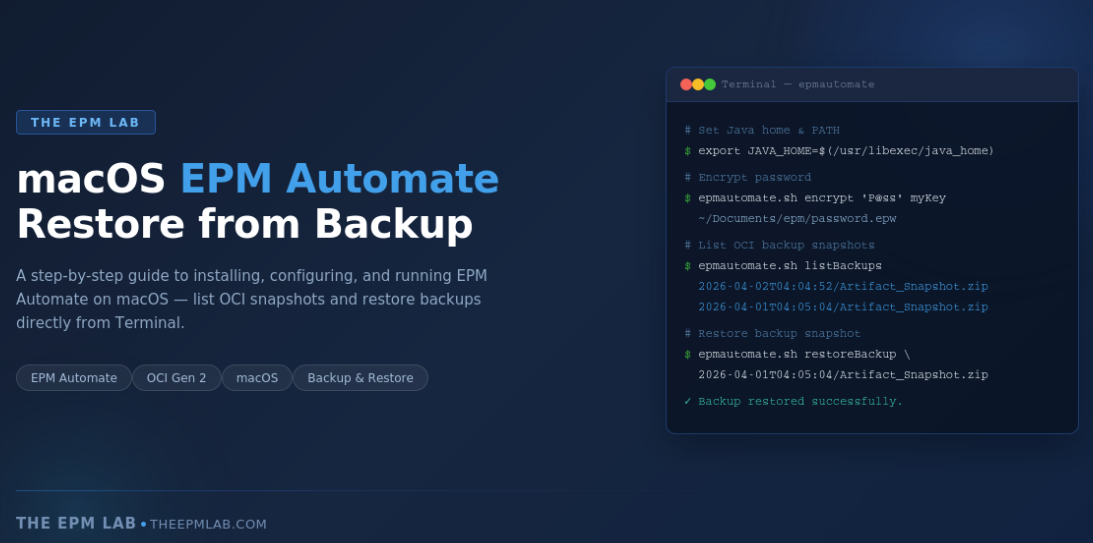Click the export JAVA_HOME command line
Image resolution: width=1093 pixels, height=543 pixels.
845,151
